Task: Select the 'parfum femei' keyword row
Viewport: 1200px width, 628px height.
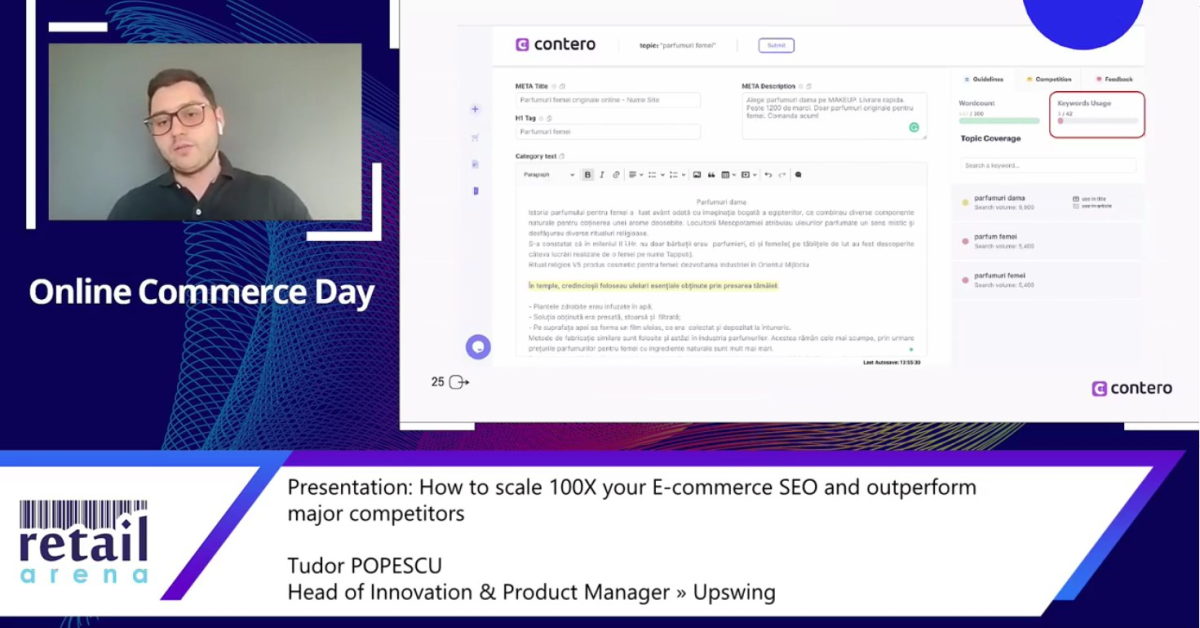Action: tap(1046, 241)
